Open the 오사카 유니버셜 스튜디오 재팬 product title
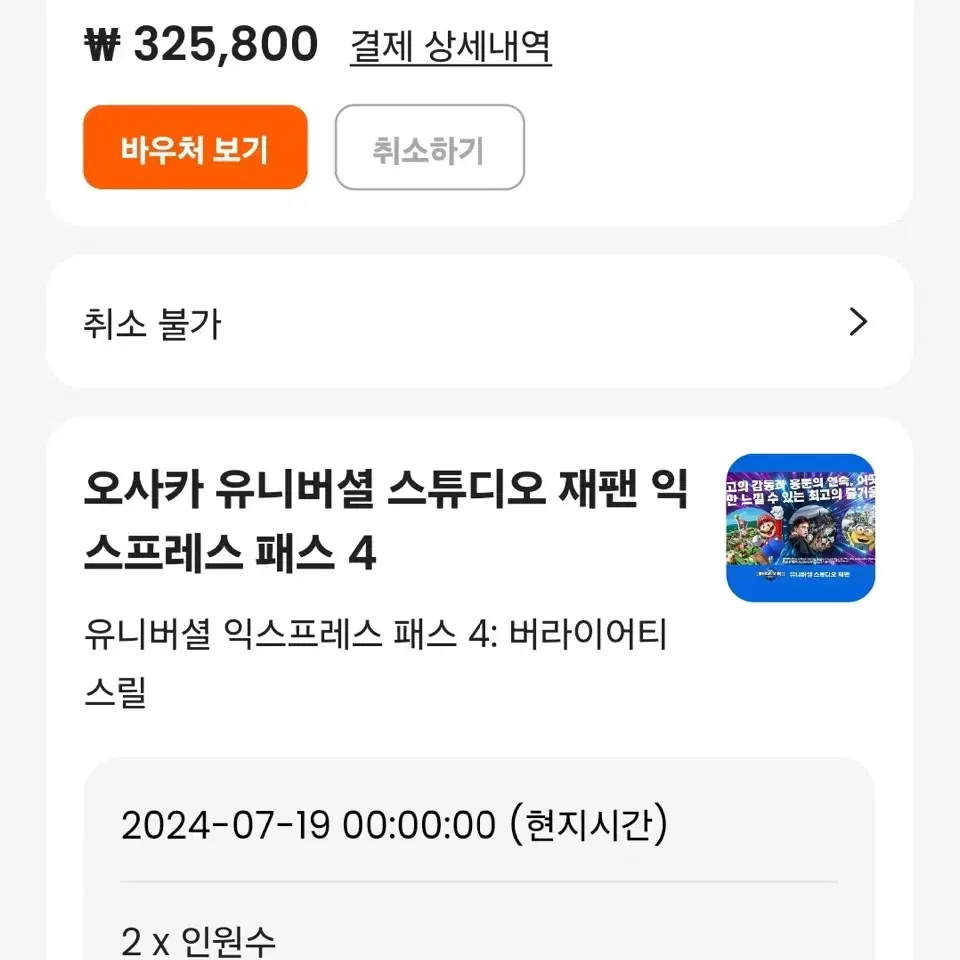The height and width of the screenshot is (960, 960). click(x=386, y=520)
